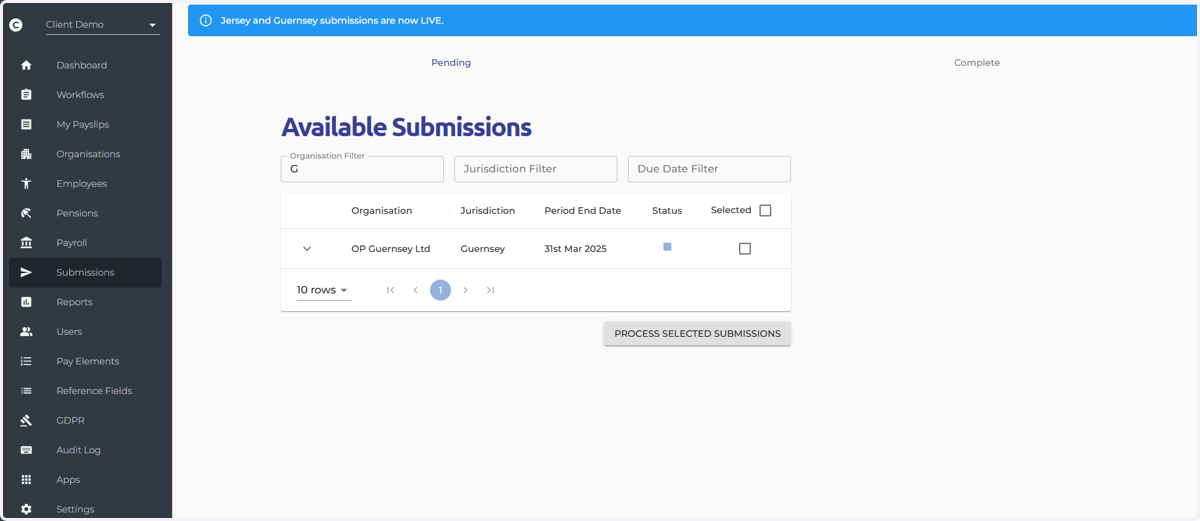Click the Payroll bank icon
The height and width of the screenshot is (521, 1200).
[x=26, y=243]
